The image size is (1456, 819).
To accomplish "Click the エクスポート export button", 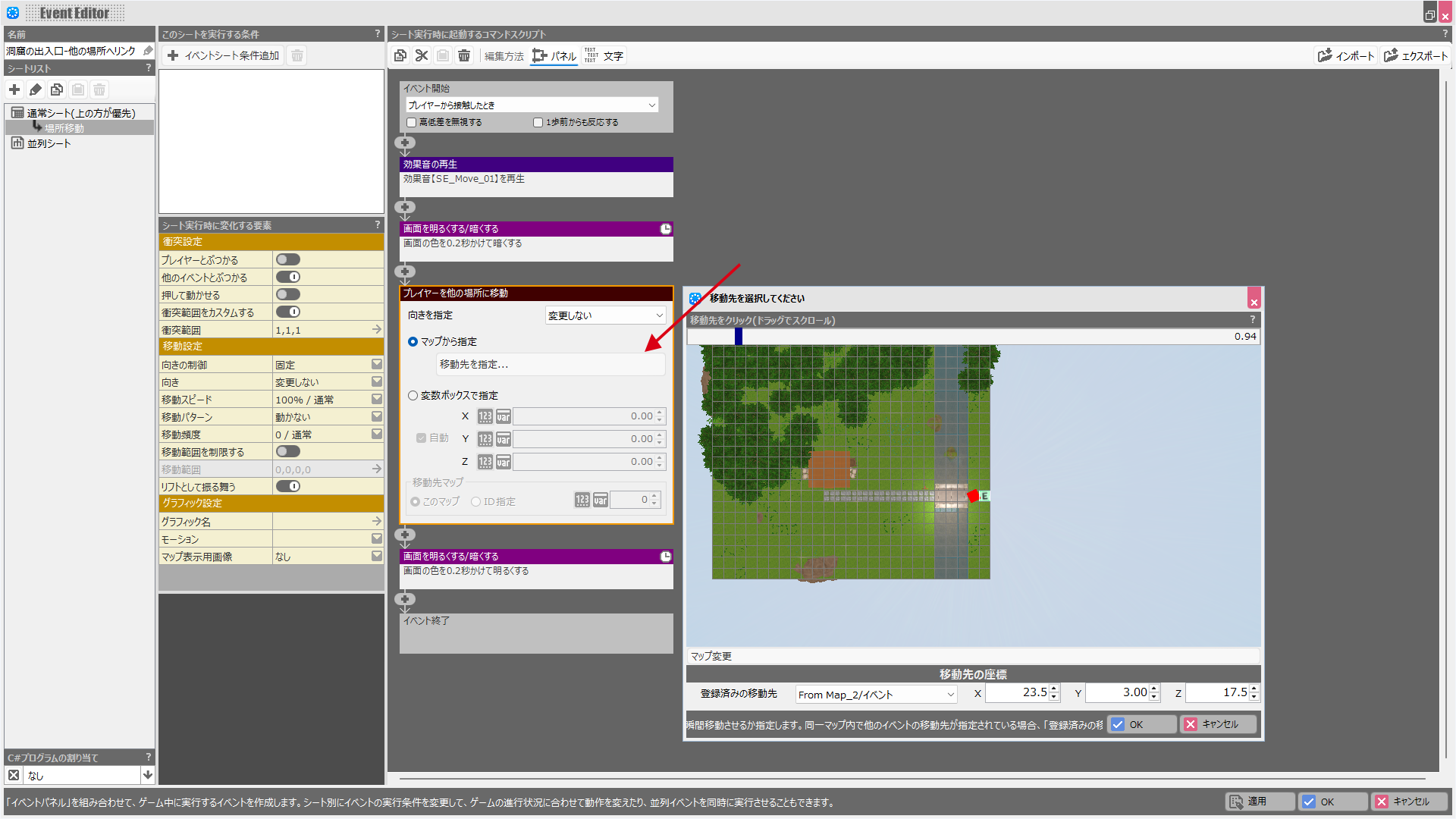I will point(1415,55).
